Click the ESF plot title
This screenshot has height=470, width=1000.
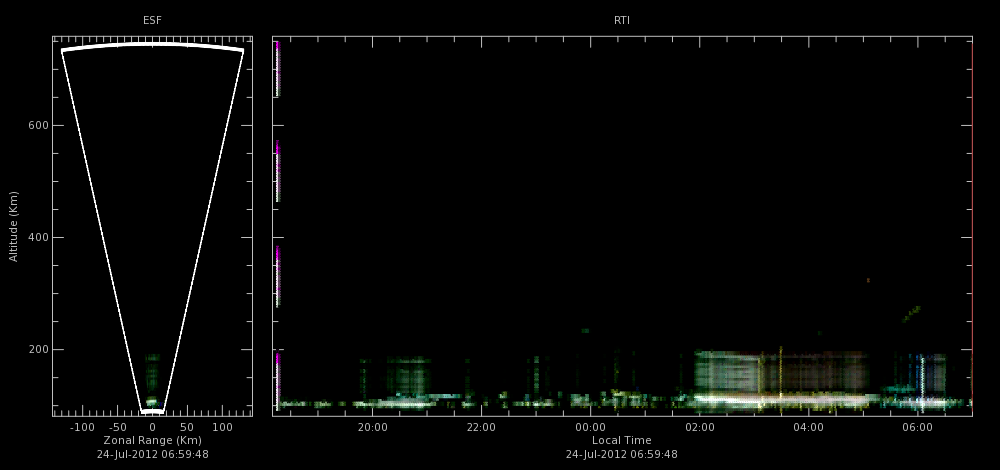(152, 20)
